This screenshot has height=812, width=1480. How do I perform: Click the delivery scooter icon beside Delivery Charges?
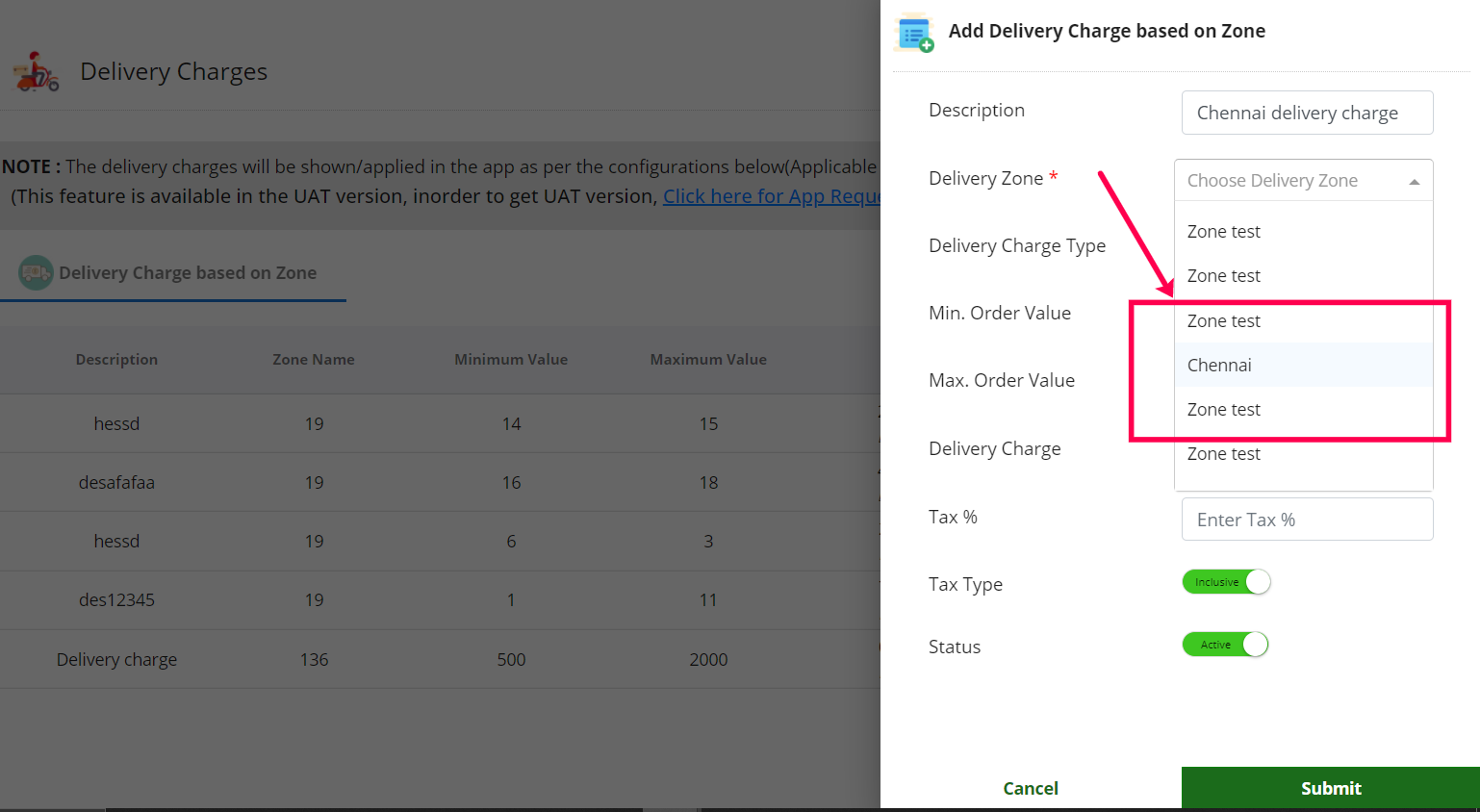tap(37, 72)
